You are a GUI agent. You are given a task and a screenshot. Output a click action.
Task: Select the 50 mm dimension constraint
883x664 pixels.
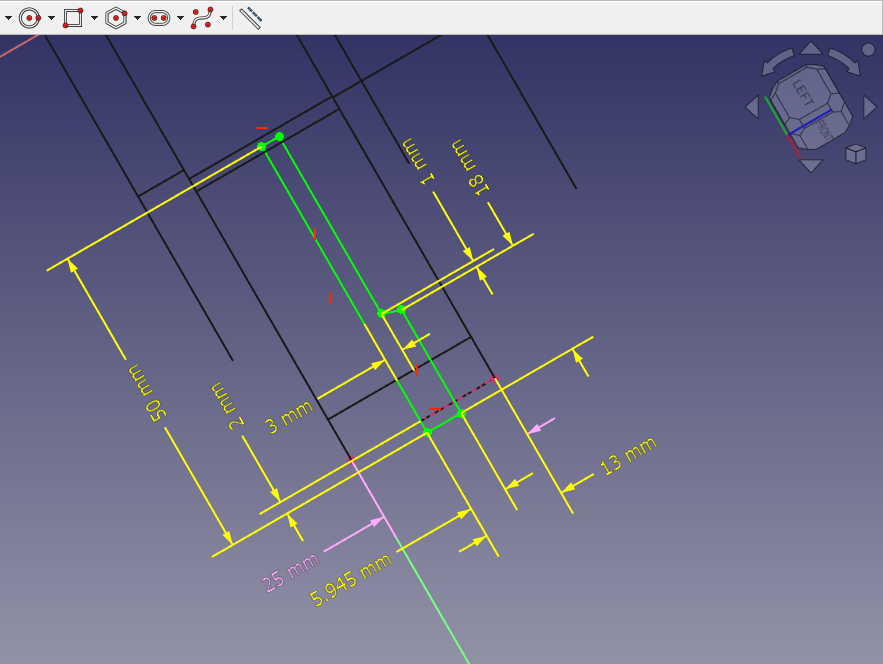145,393
